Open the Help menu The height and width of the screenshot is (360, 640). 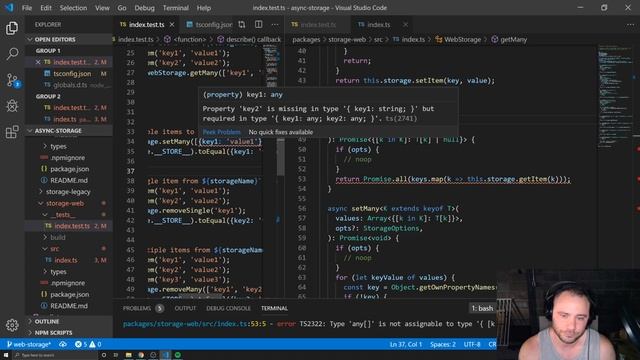[x=204, y=8]
